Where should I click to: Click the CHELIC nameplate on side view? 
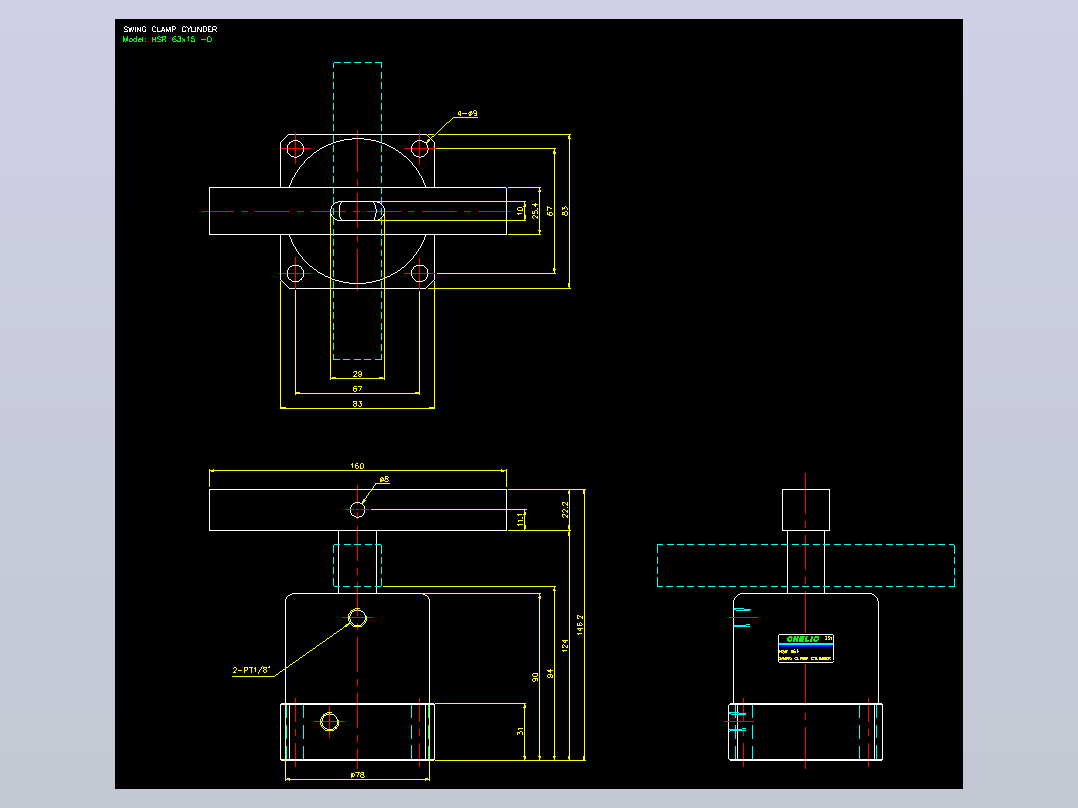(x=806, y=648)
